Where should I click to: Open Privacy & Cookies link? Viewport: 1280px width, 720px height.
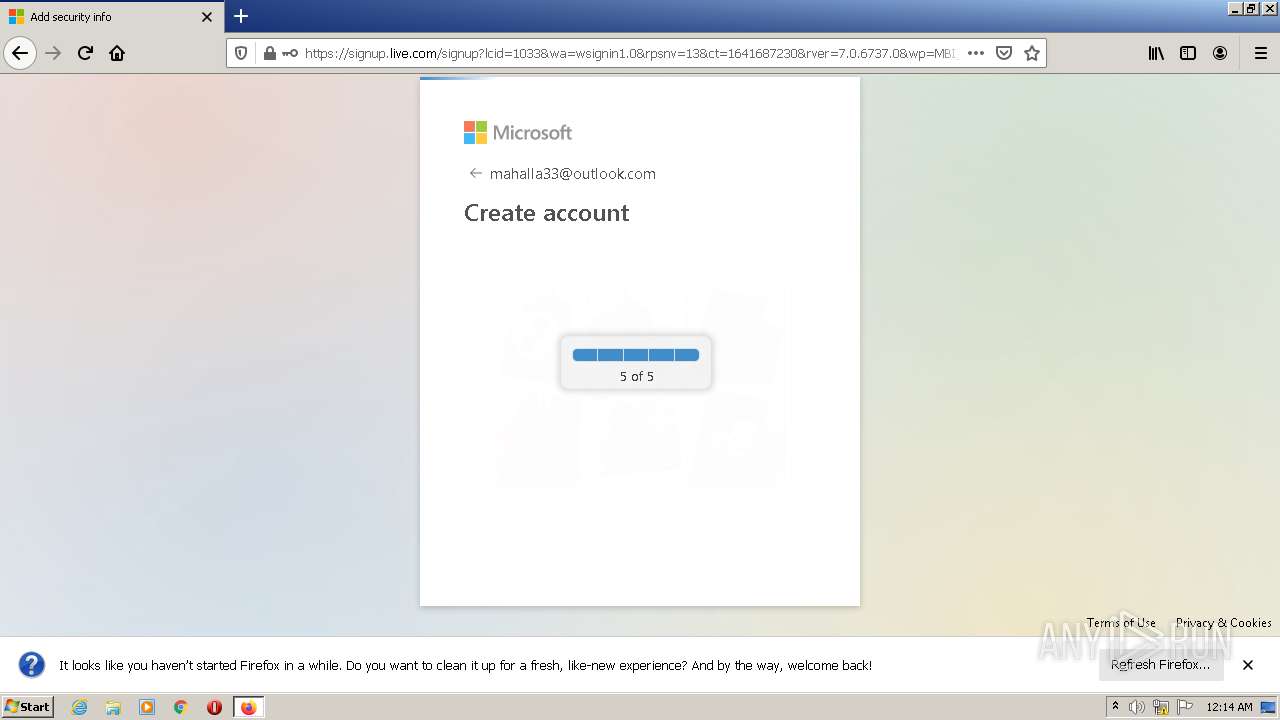[1224, 622]
